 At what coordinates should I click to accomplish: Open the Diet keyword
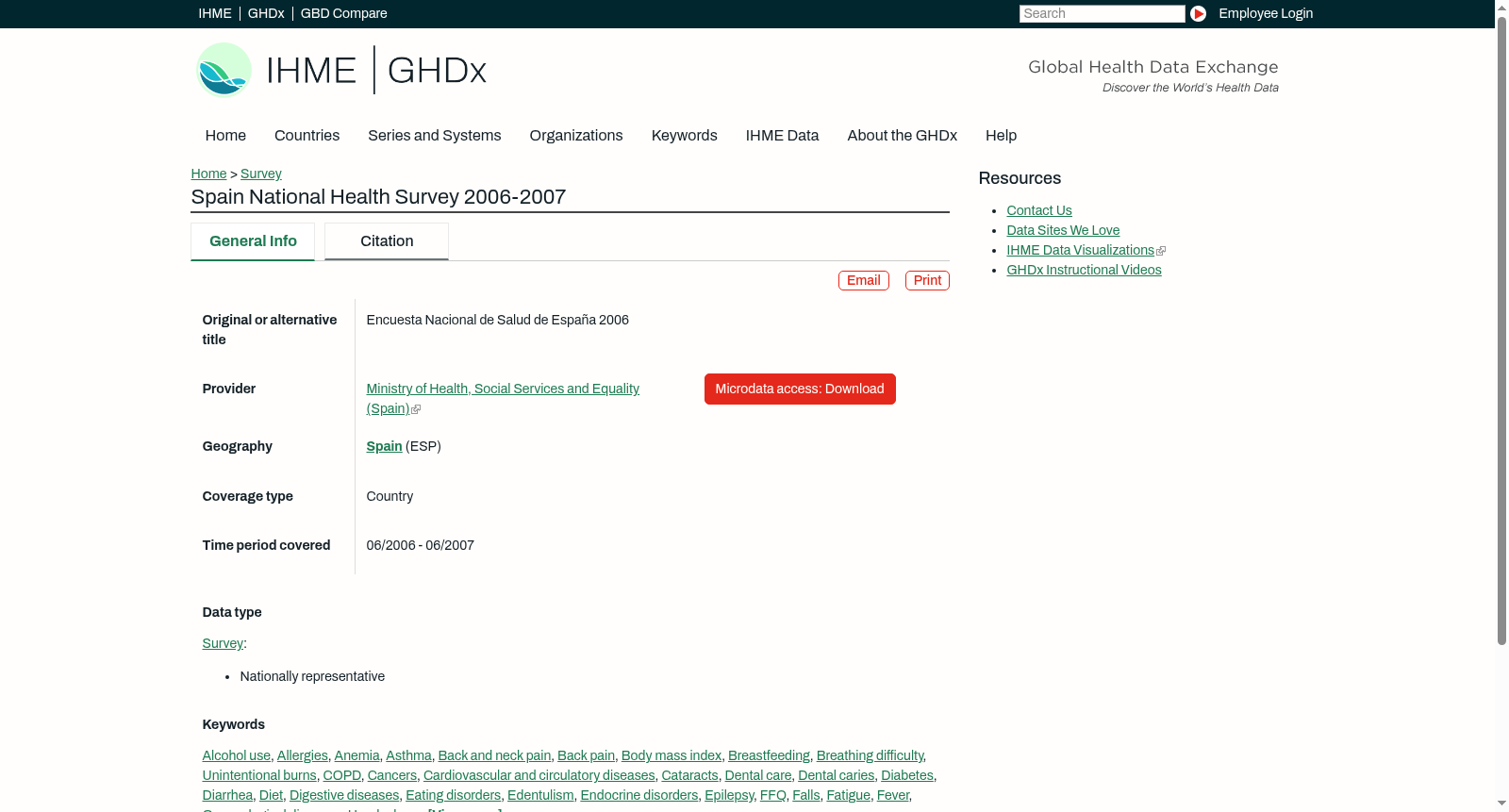tap(271, 795)
